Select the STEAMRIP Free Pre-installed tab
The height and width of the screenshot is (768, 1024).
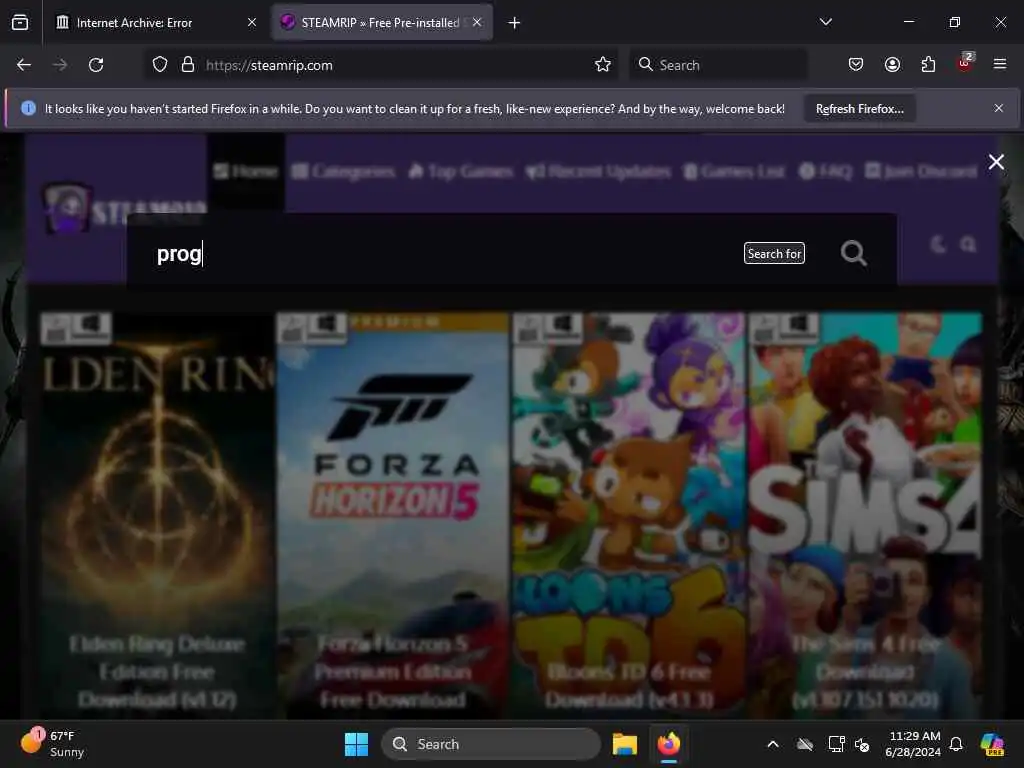(382, 22)
